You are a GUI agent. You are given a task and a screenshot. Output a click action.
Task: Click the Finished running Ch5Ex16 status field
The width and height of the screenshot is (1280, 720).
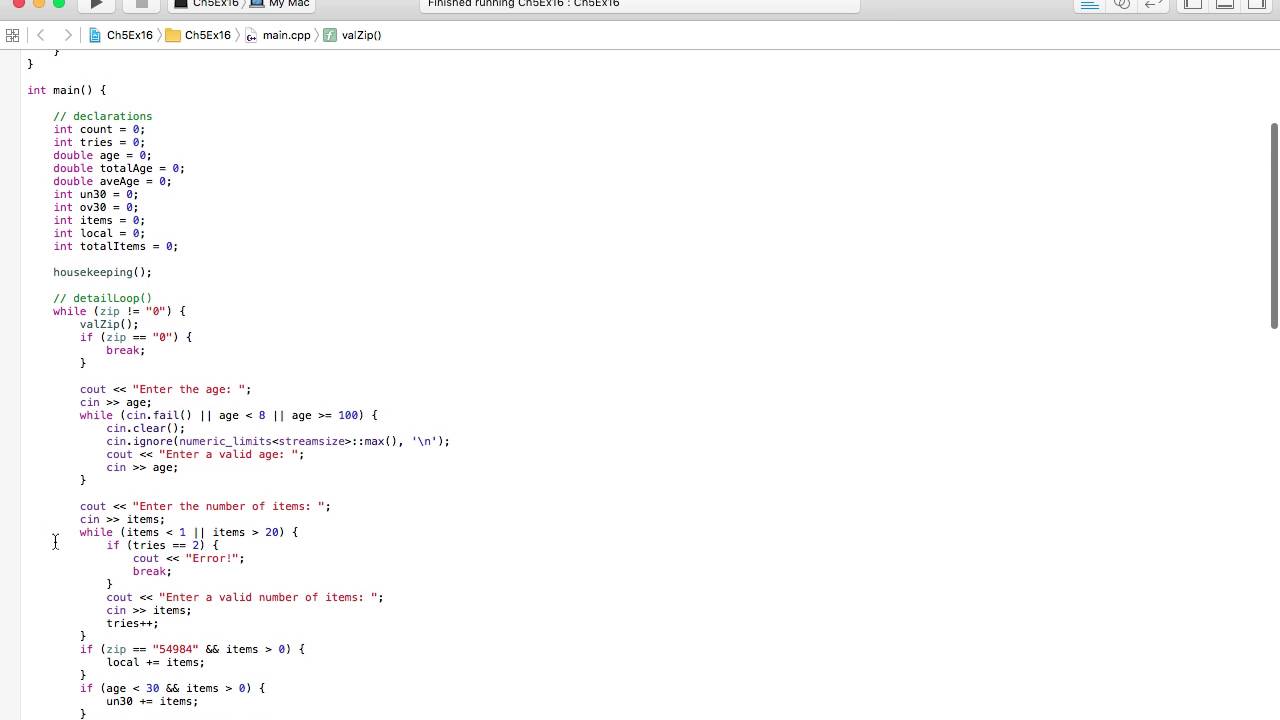click(x=638, y=4)
